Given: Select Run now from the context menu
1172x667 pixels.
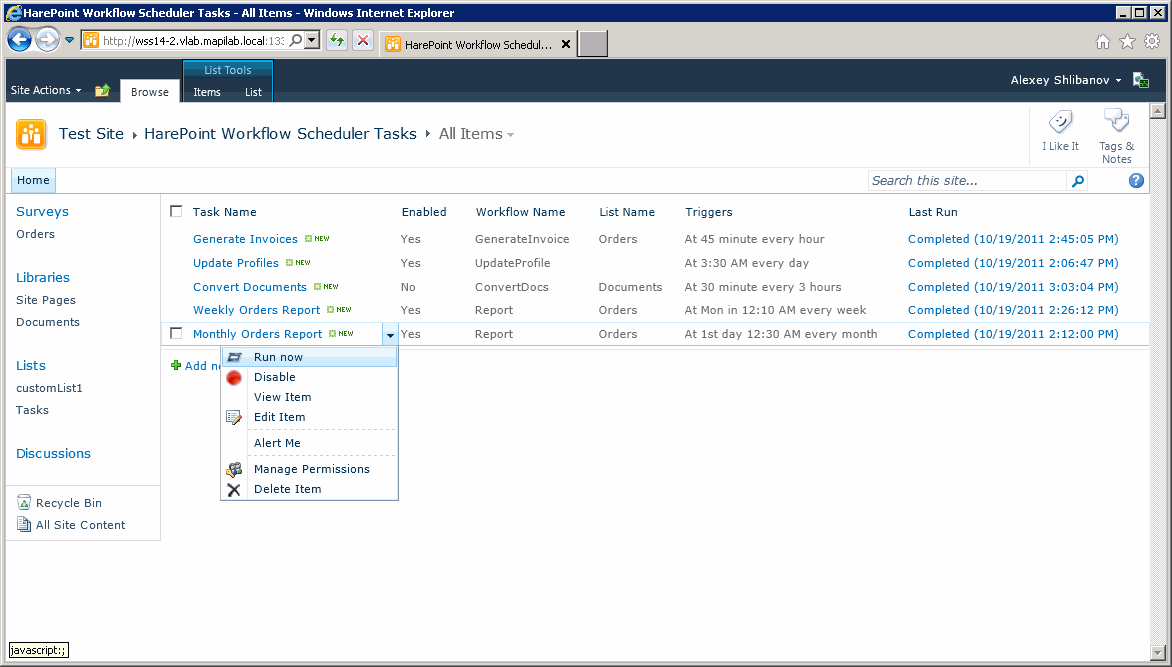Looking at the screenshot, I should click(x=309, y=357).
